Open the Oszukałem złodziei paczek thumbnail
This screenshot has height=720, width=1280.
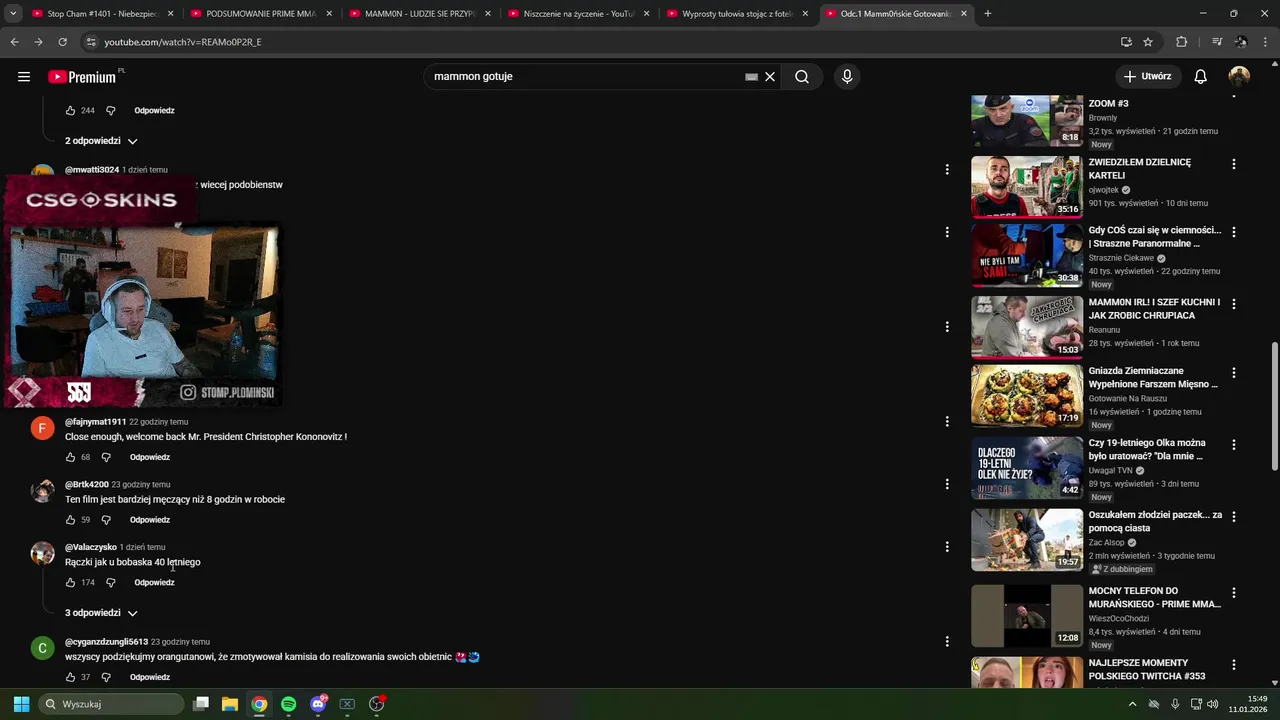point(1027,540)
